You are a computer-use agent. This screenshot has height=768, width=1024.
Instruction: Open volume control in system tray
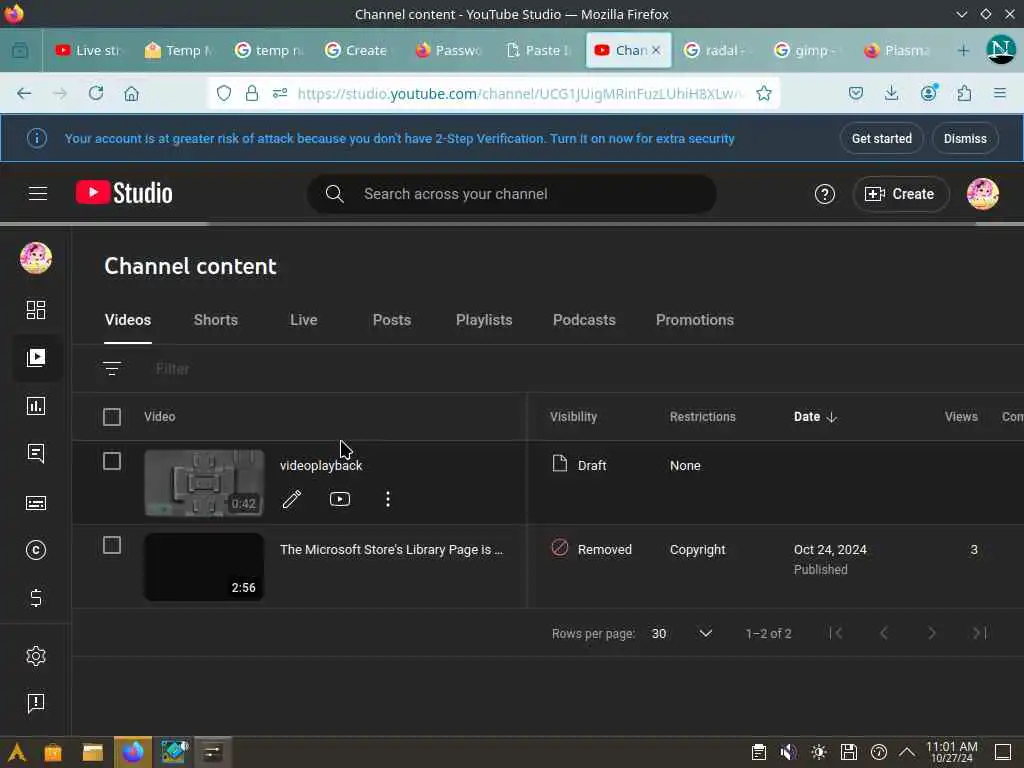coord(788,752)
